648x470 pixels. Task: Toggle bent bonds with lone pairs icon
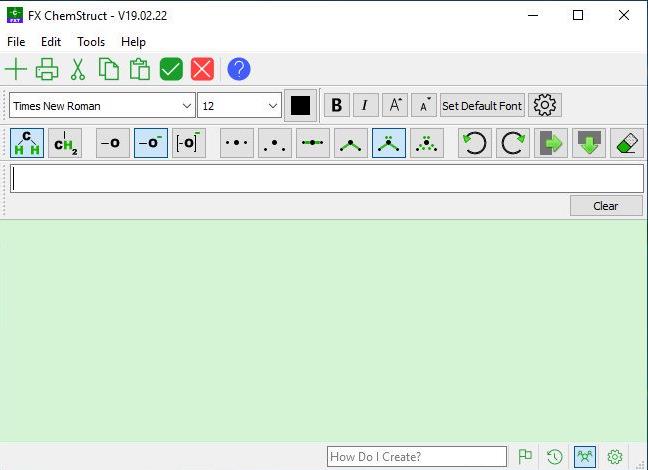[x=389, y=143]
